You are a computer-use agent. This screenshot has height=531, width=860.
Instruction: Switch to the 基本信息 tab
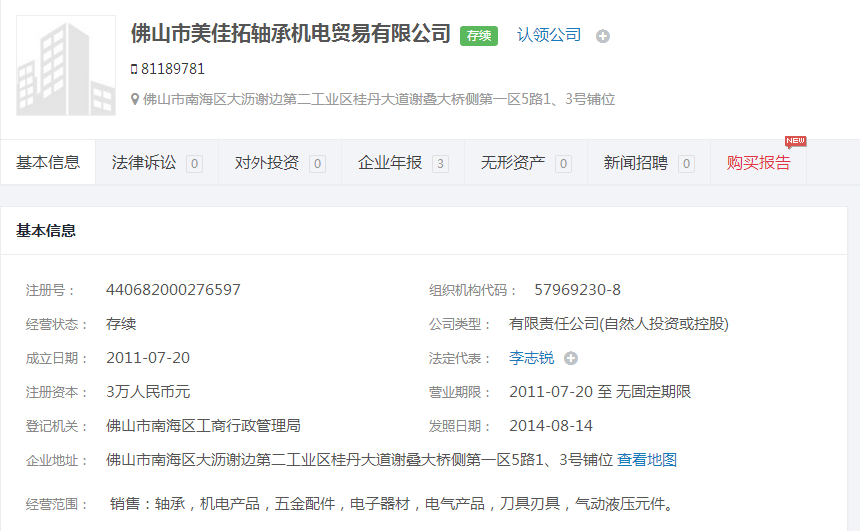tap(48, 163)
